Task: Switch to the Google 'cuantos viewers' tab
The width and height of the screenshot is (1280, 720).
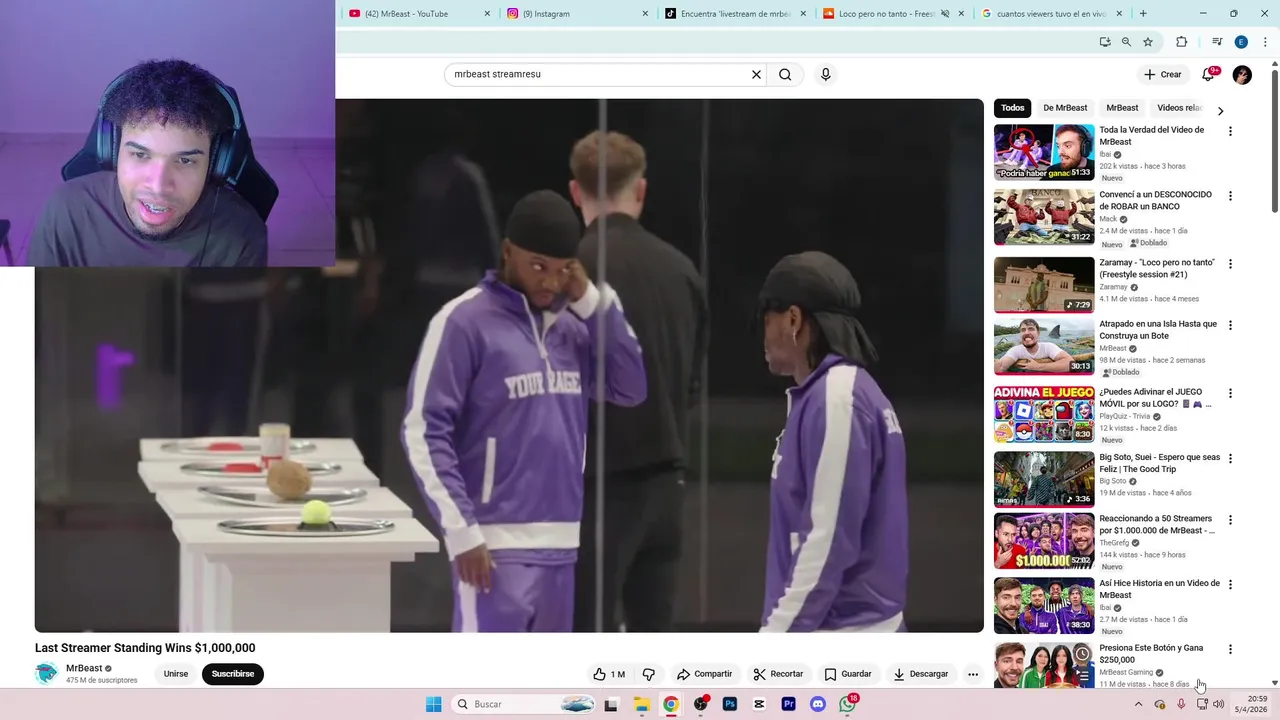Action: [x=1052, y=14]
